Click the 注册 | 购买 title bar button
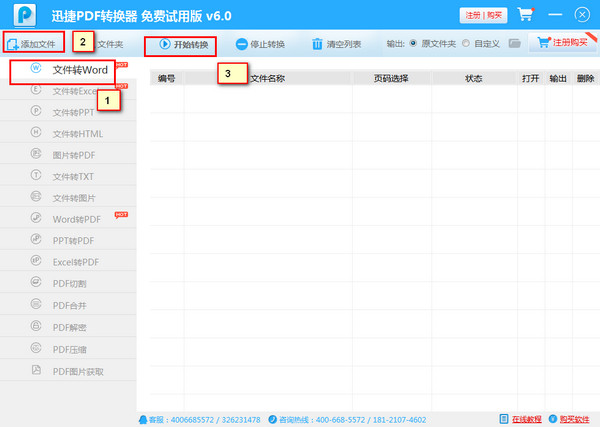The height and width of the screenshot is (427, 600). 483,15
